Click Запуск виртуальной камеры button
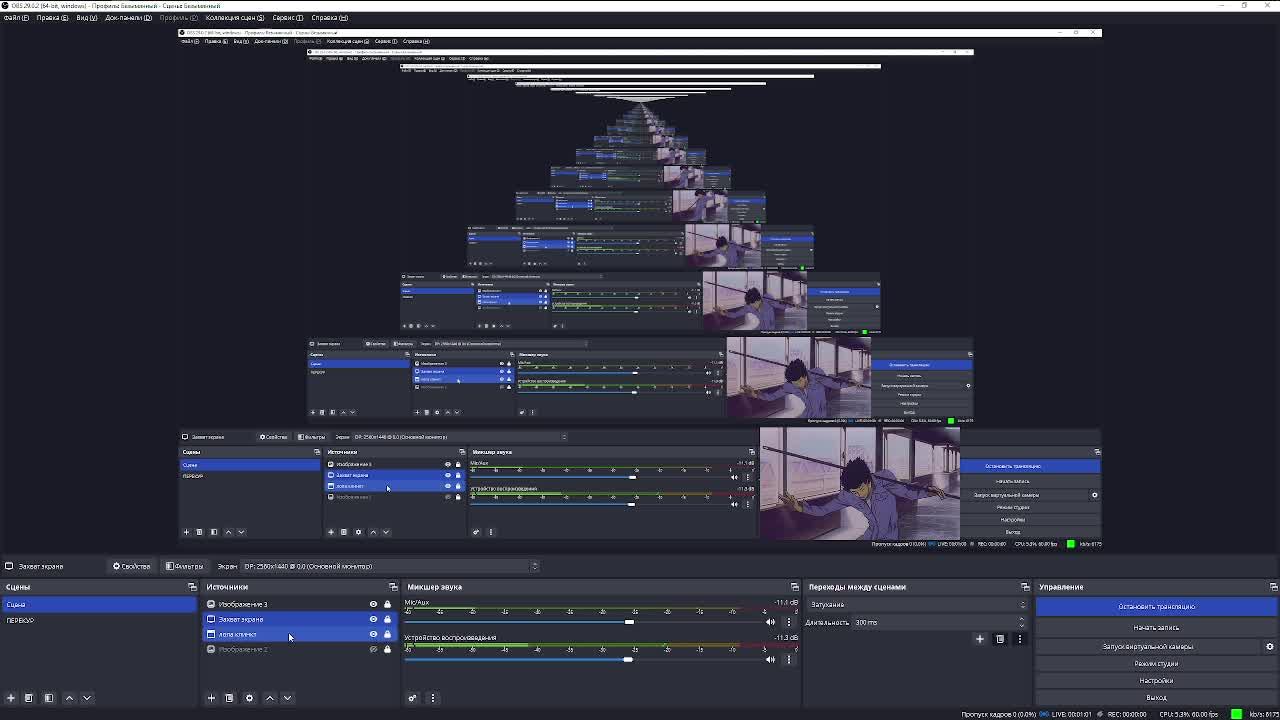 pyautogui.click(x=1148, y=646)
